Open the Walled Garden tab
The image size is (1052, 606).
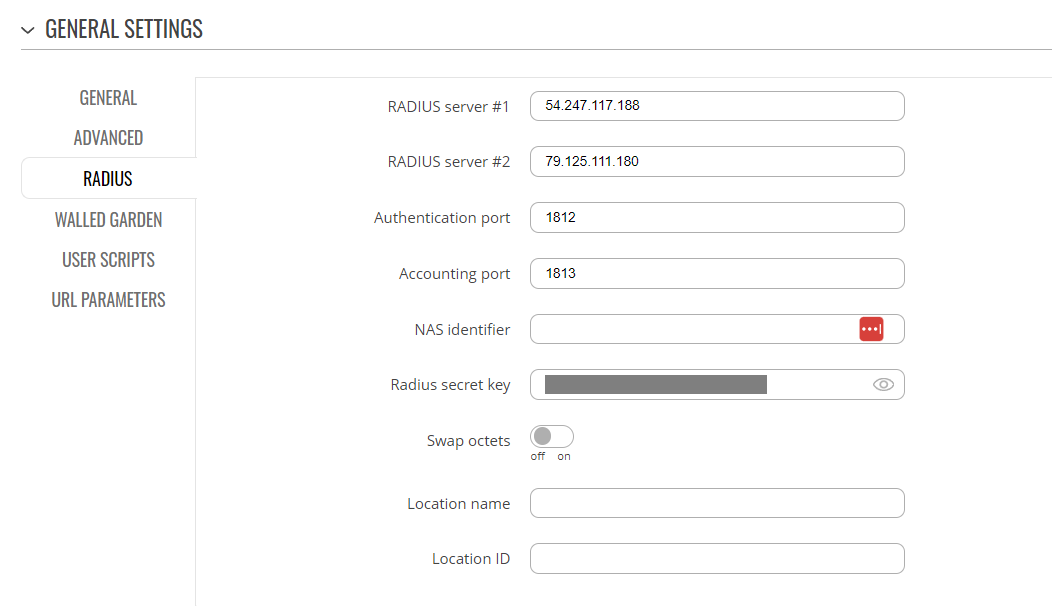108,220
